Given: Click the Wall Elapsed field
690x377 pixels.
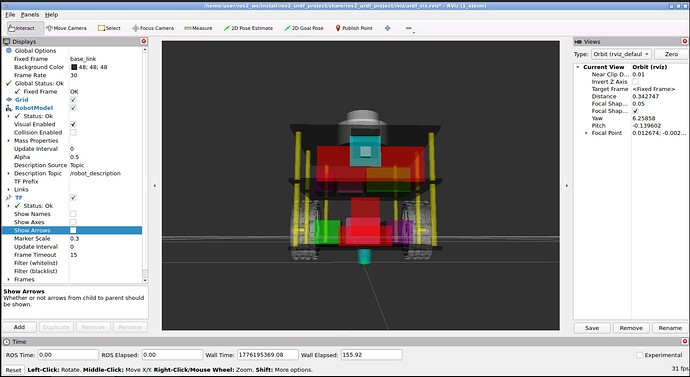Looking at the screenshot, I should tap(371, 355).
